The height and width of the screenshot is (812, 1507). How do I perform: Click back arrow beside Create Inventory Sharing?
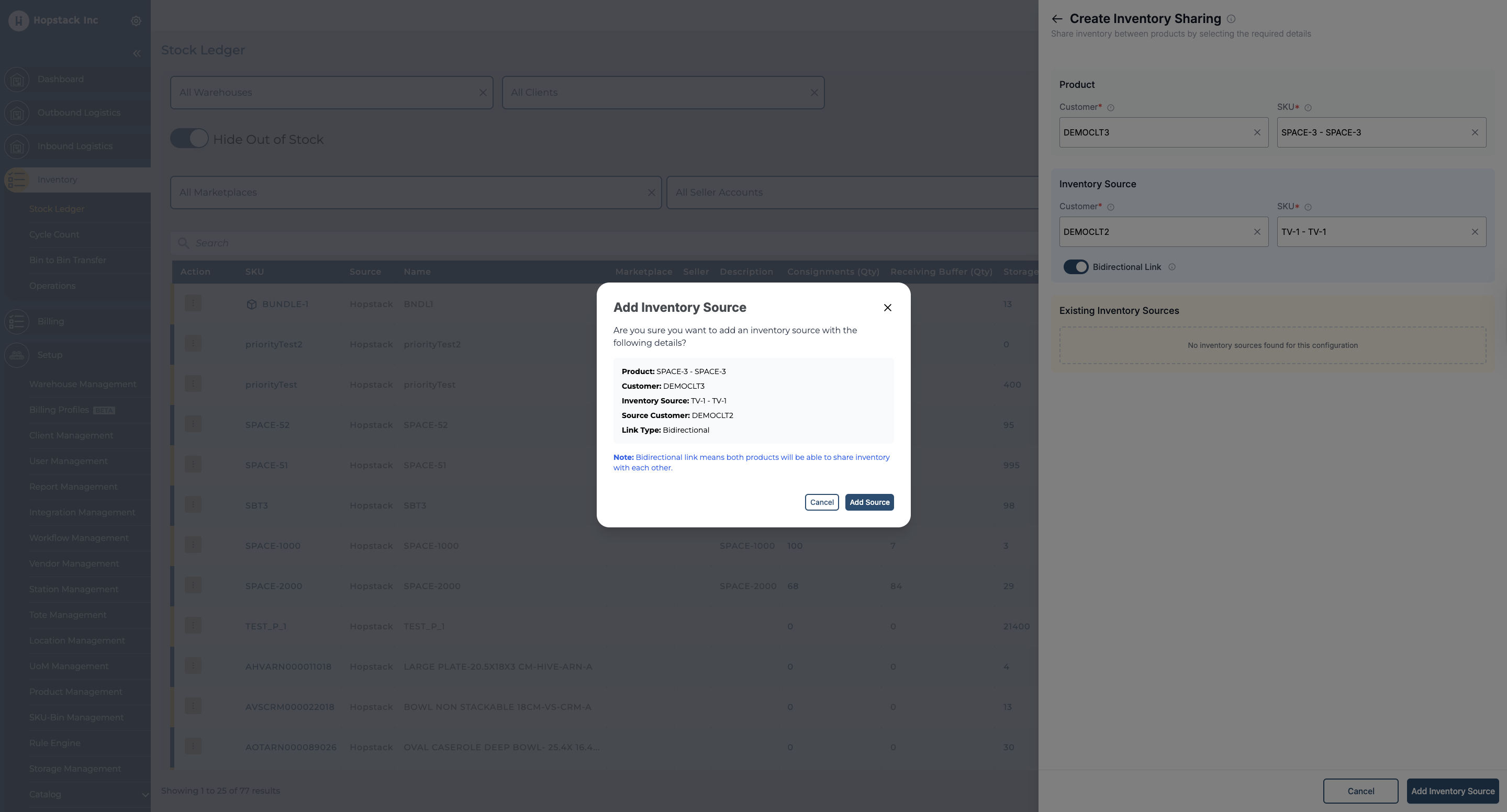(x=1056, y=19)
